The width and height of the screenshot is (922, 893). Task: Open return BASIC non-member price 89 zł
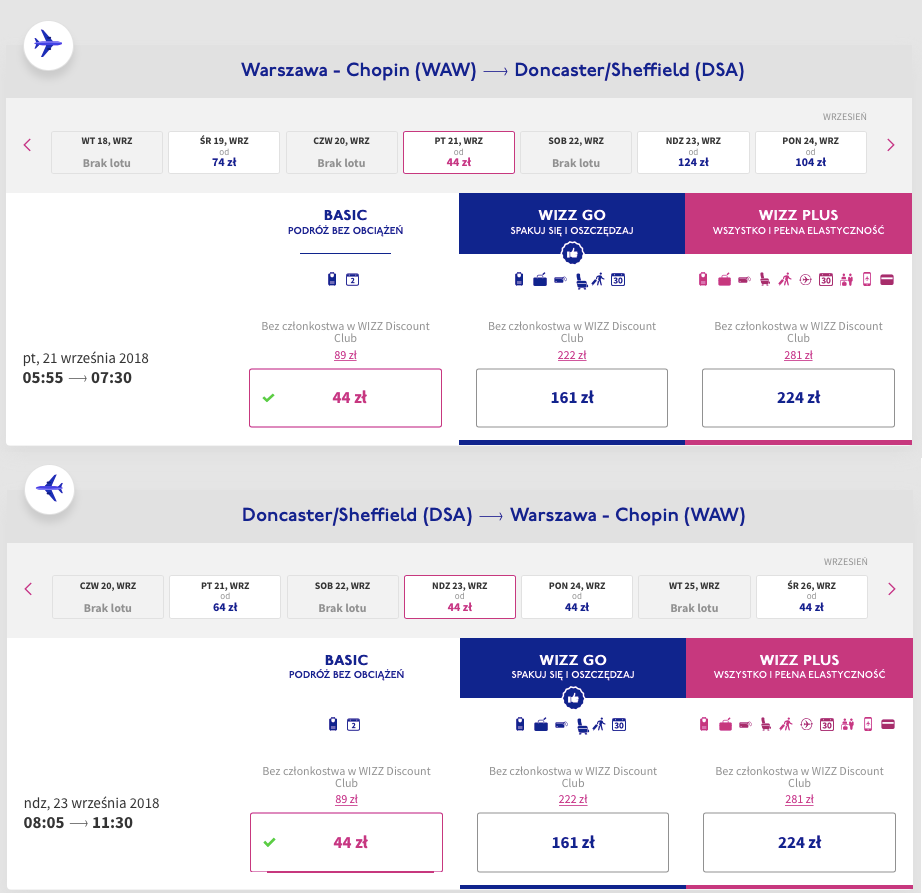tap(346, 800)
